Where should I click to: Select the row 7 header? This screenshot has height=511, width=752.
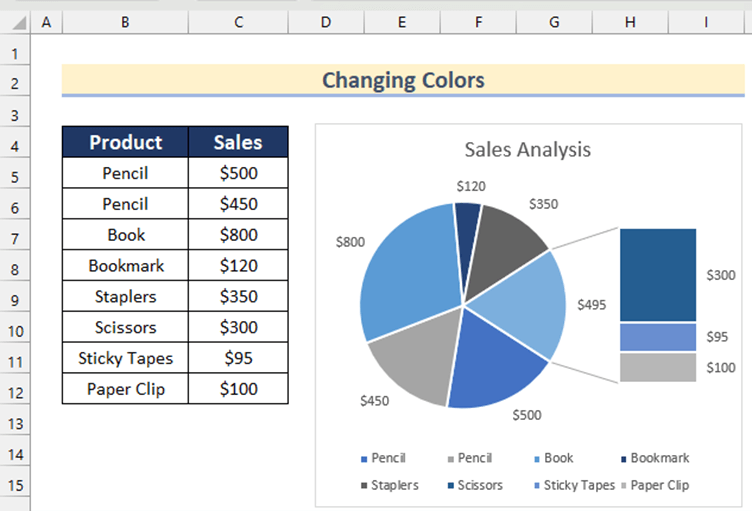(15, 236)
